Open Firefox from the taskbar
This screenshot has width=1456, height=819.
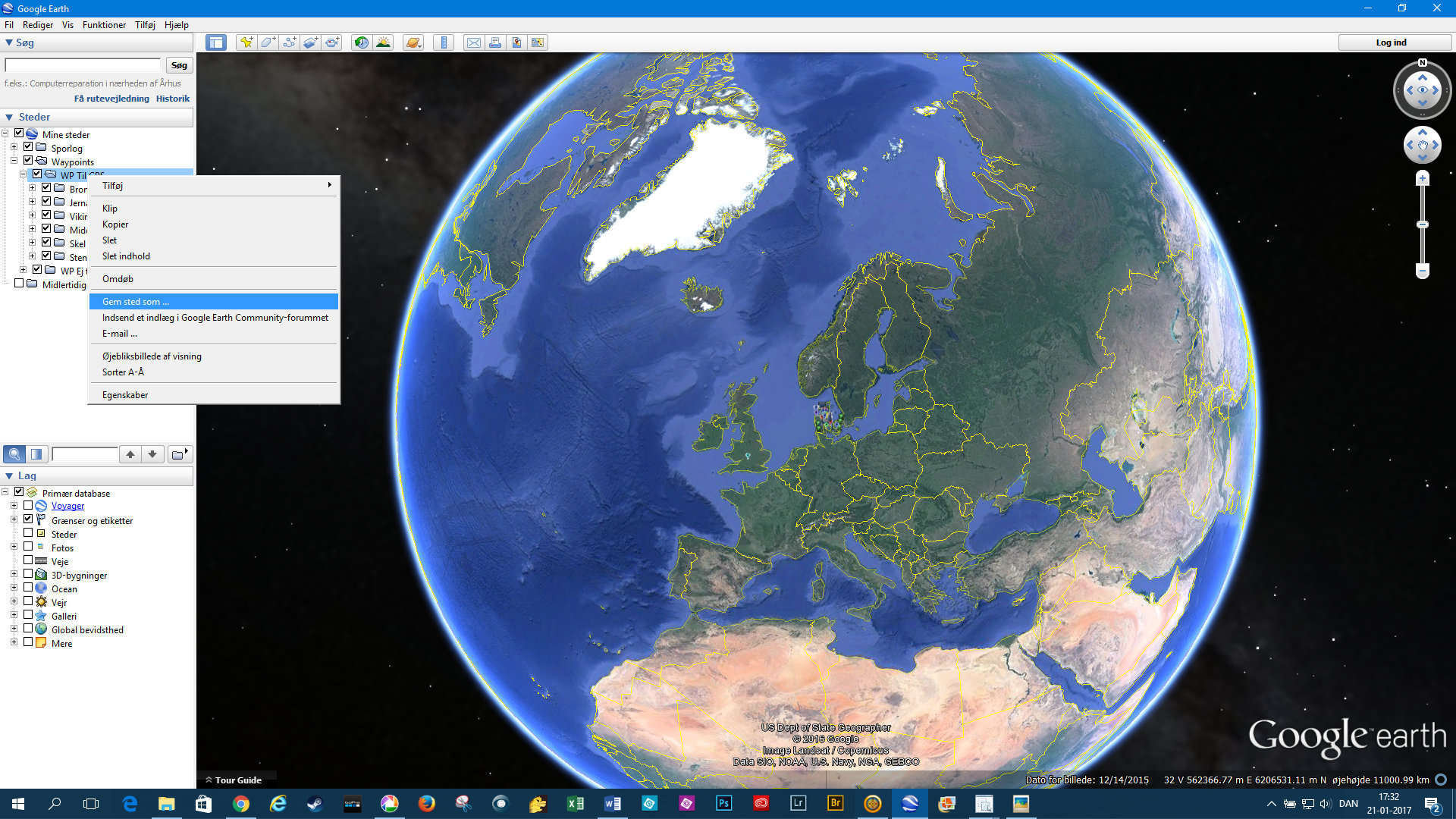pos(426,804)
